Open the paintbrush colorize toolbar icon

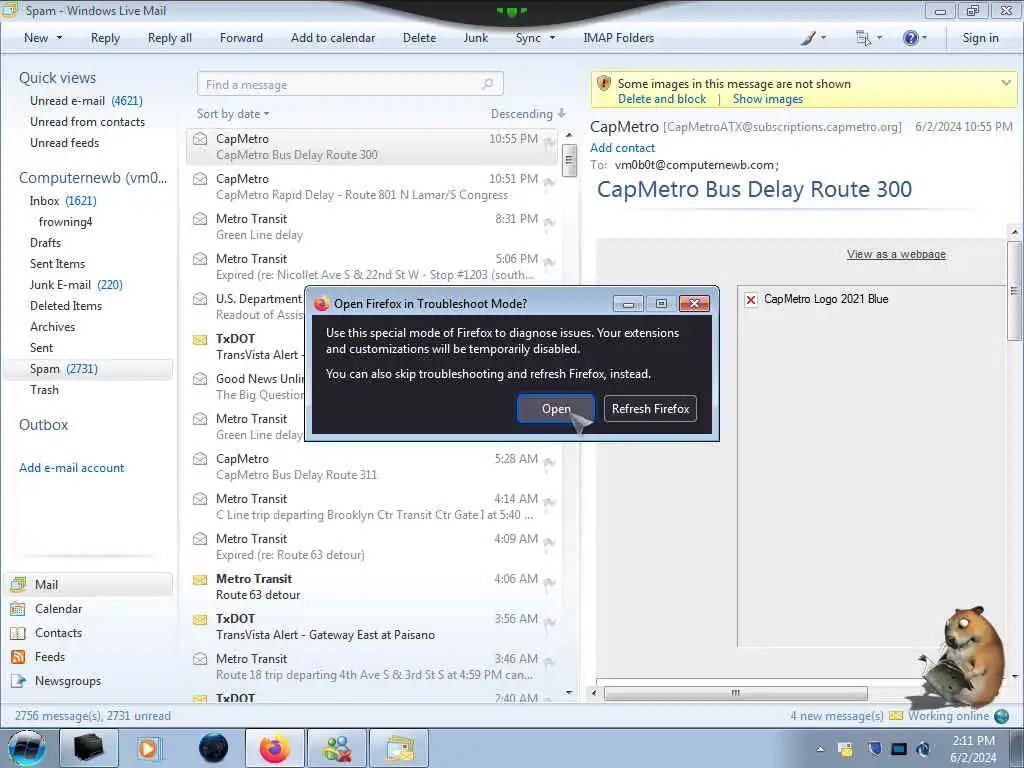[x=808, y=38]
